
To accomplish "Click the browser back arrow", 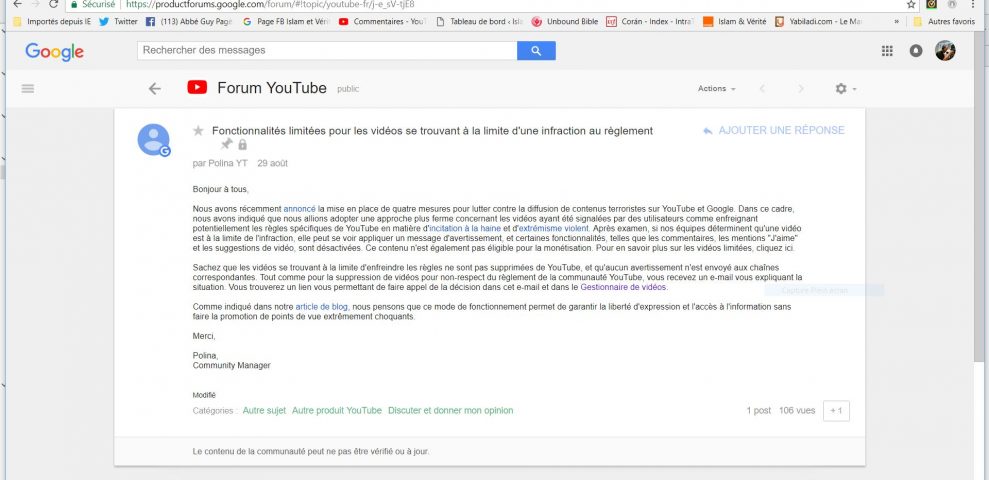I will coord(18,4).
